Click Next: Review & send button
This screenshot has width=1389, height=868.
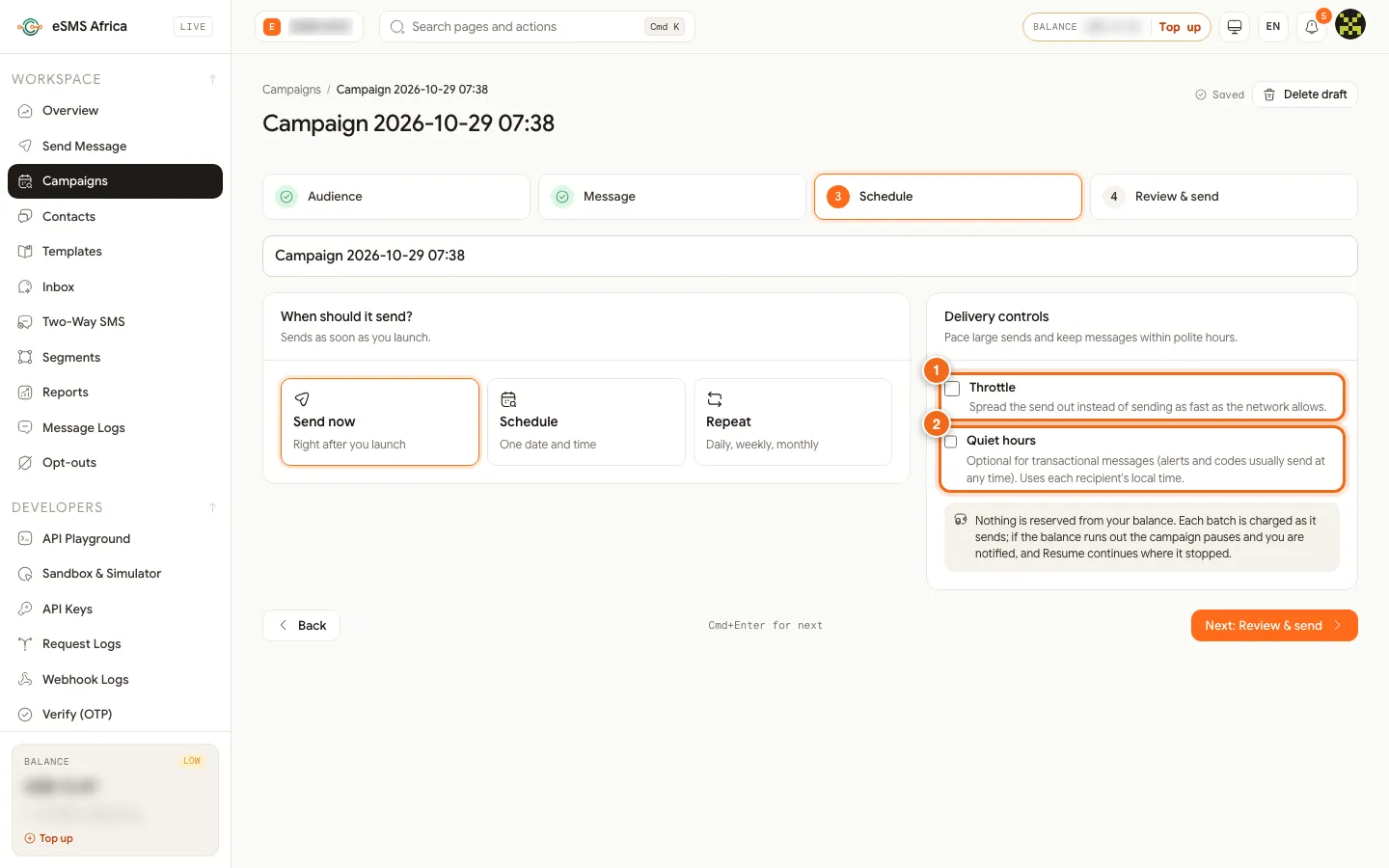point(1274,625)
